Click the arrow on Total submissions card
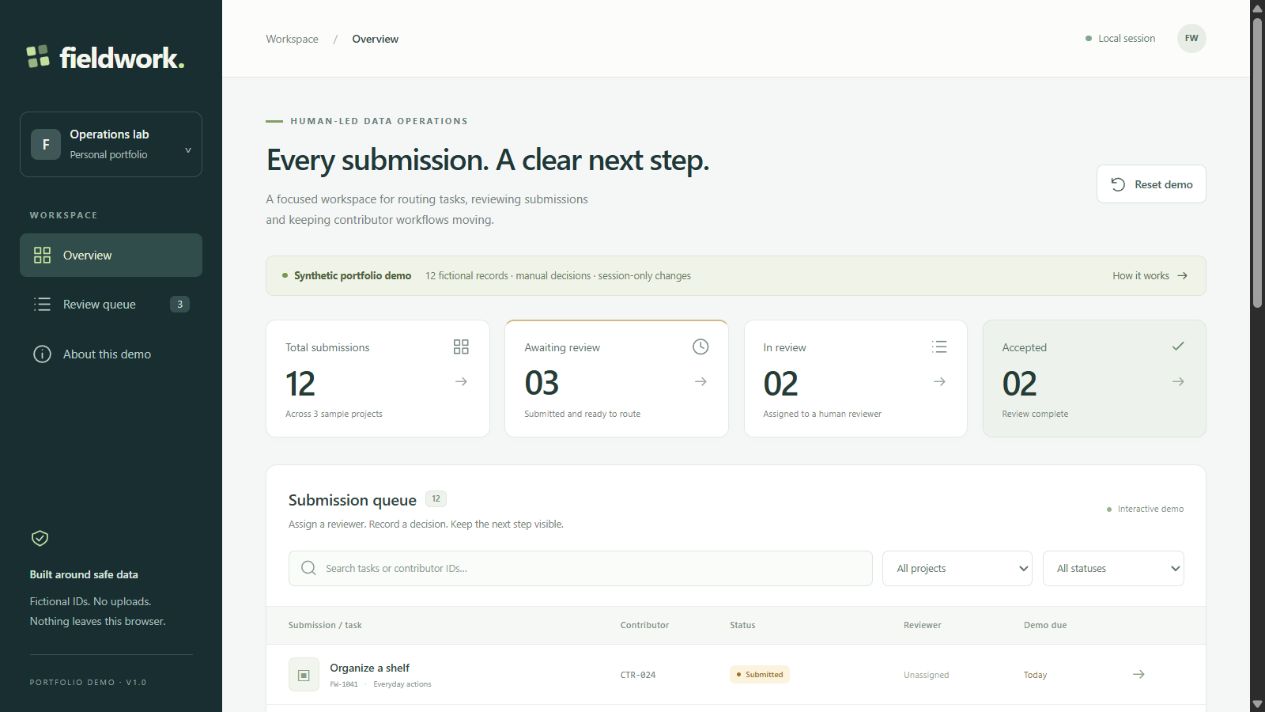Screen dimensions: 1265x712 coord(461,381)
